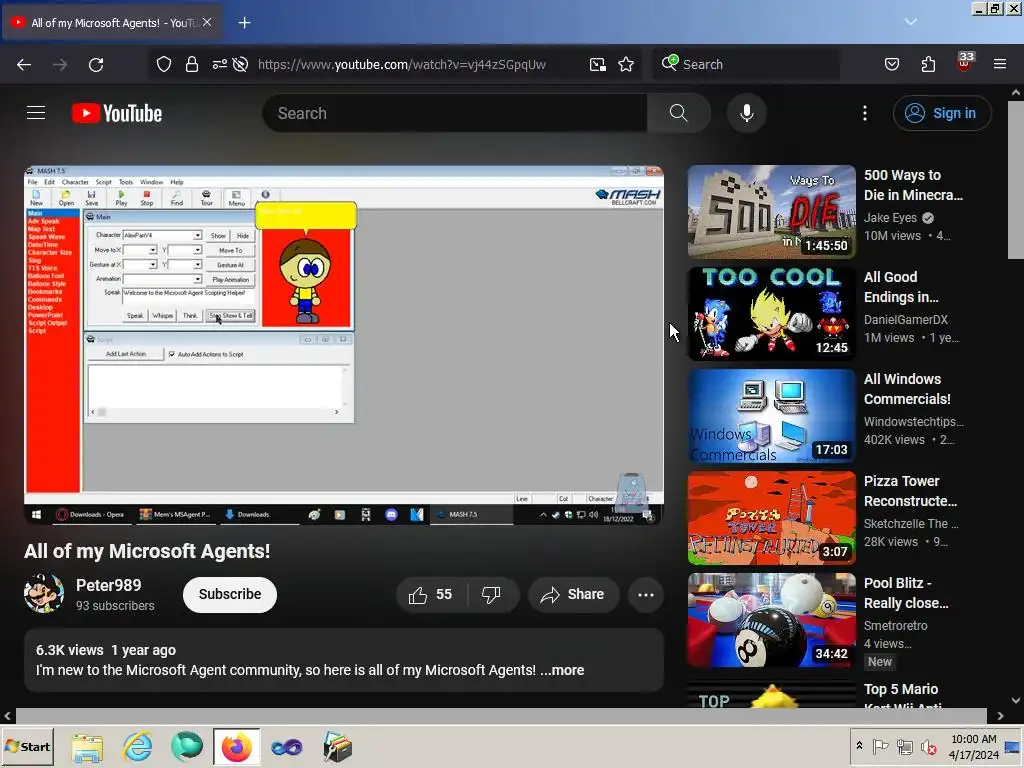Click the red extension icon with 33 badge
The image size is (1024, 768).
[965, 62]
